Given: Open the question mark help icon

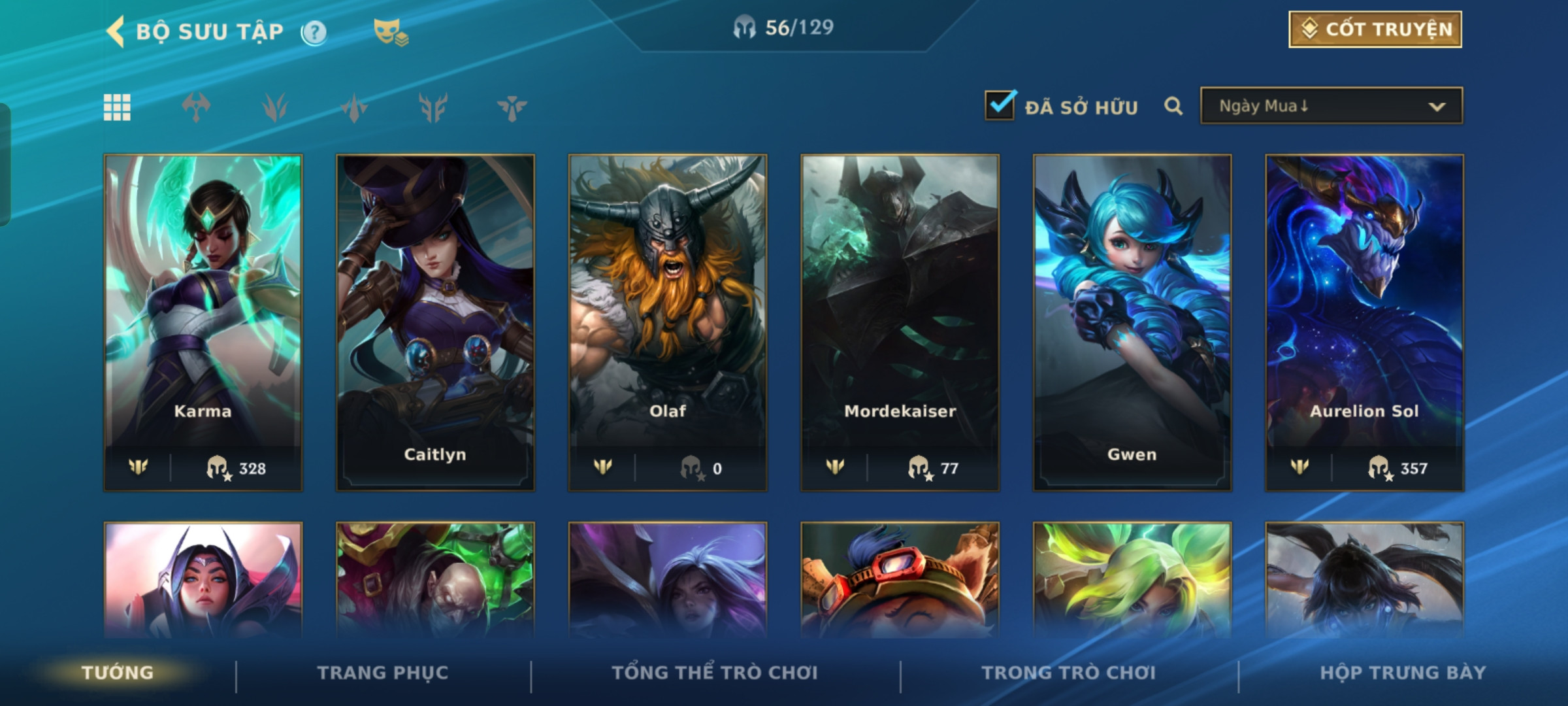Looking at the screenshot, I should (314, 32).
